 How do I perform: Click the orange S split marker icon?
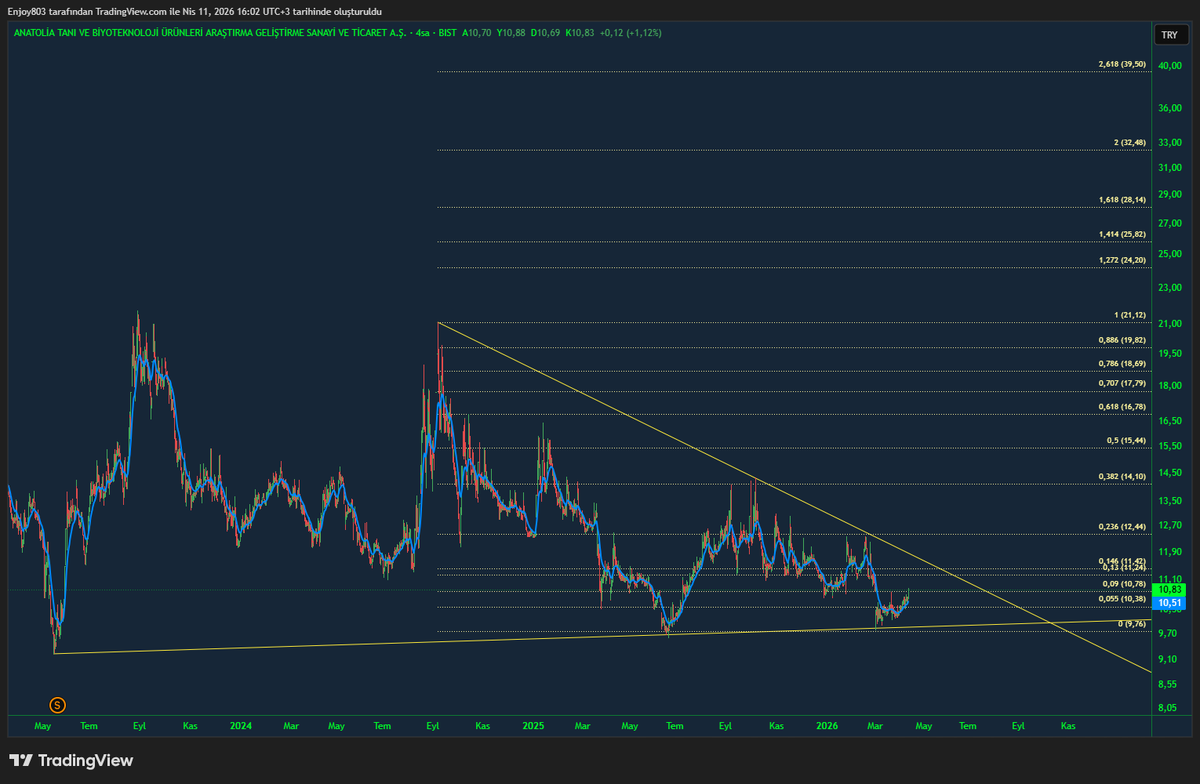(x=57, y=704)
